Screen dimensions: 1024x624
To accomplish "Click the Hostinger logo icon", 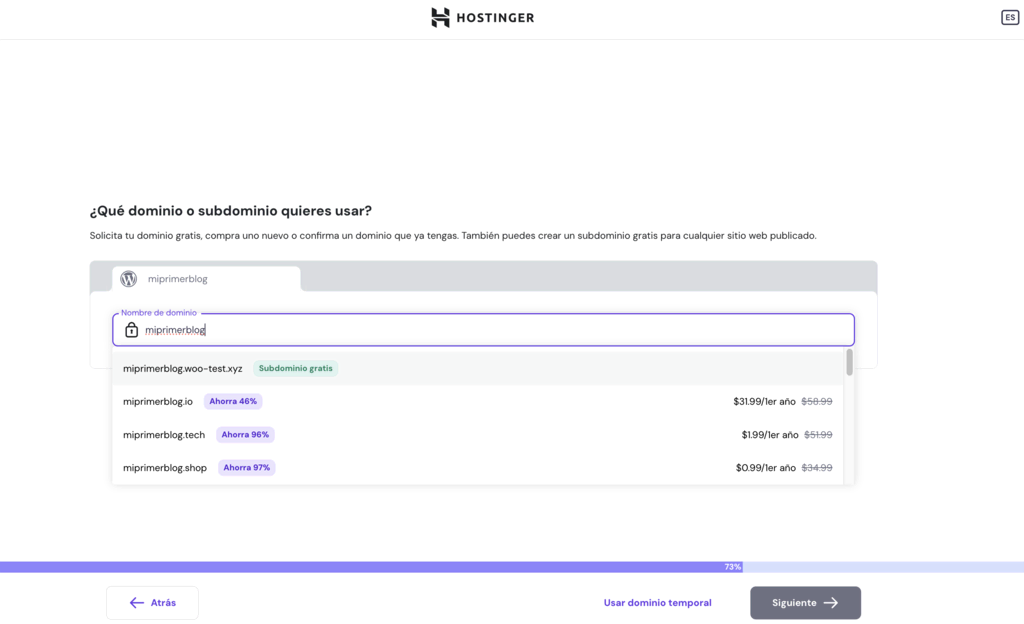I will click(x=441, y=17).
